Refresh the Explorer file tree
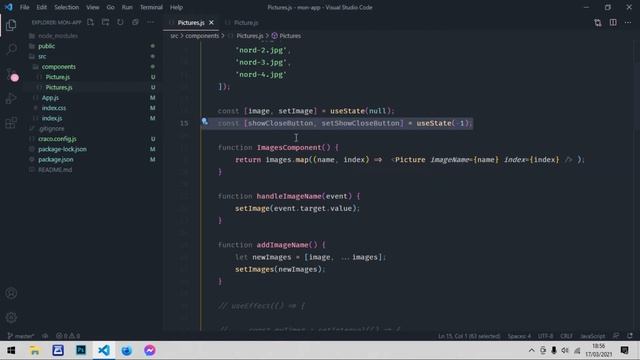Screen dimensions: 640x360 coord(120,22)
